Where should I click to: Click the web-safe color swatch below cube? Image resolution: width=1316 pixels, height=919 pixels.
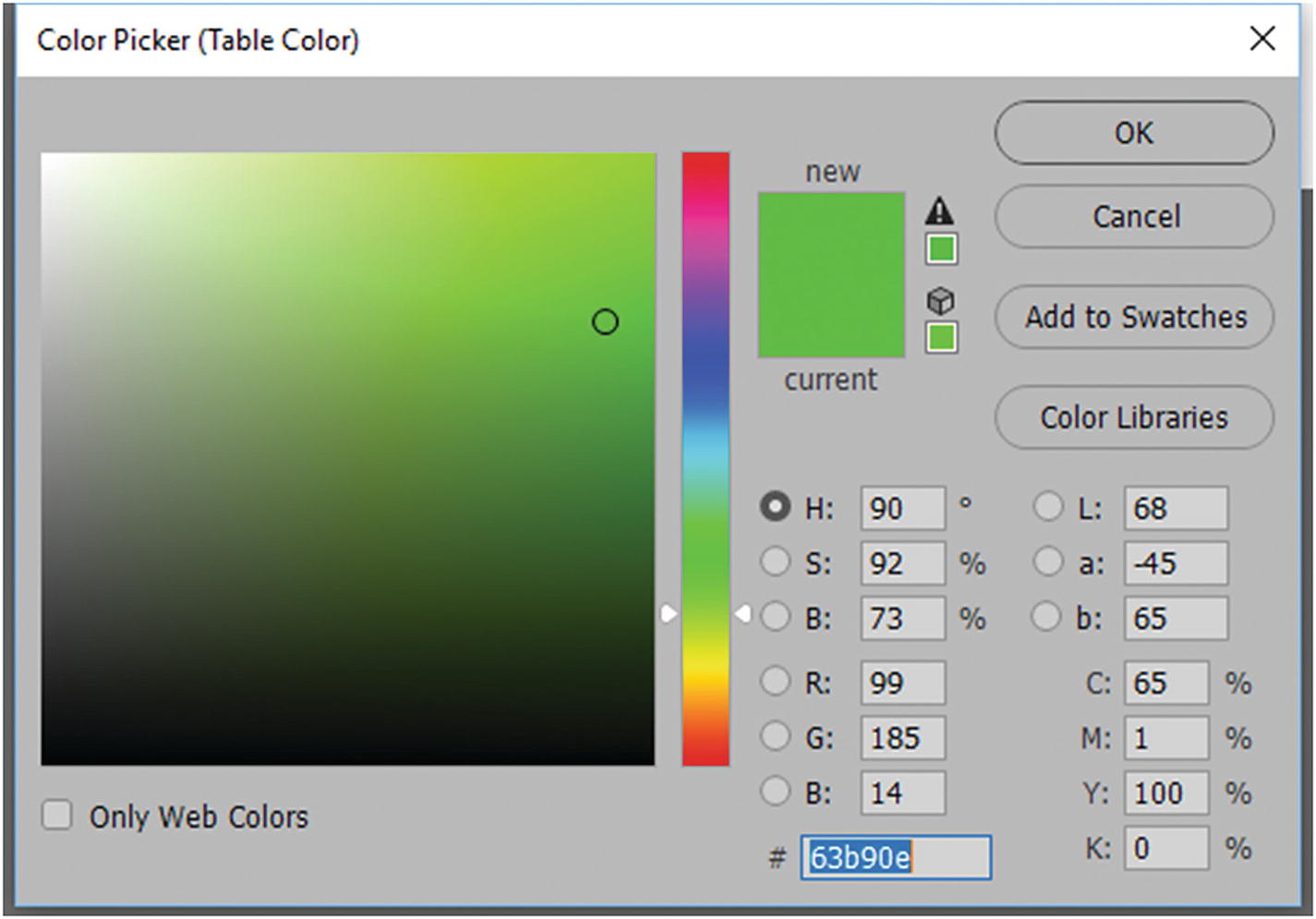(941, 337)
